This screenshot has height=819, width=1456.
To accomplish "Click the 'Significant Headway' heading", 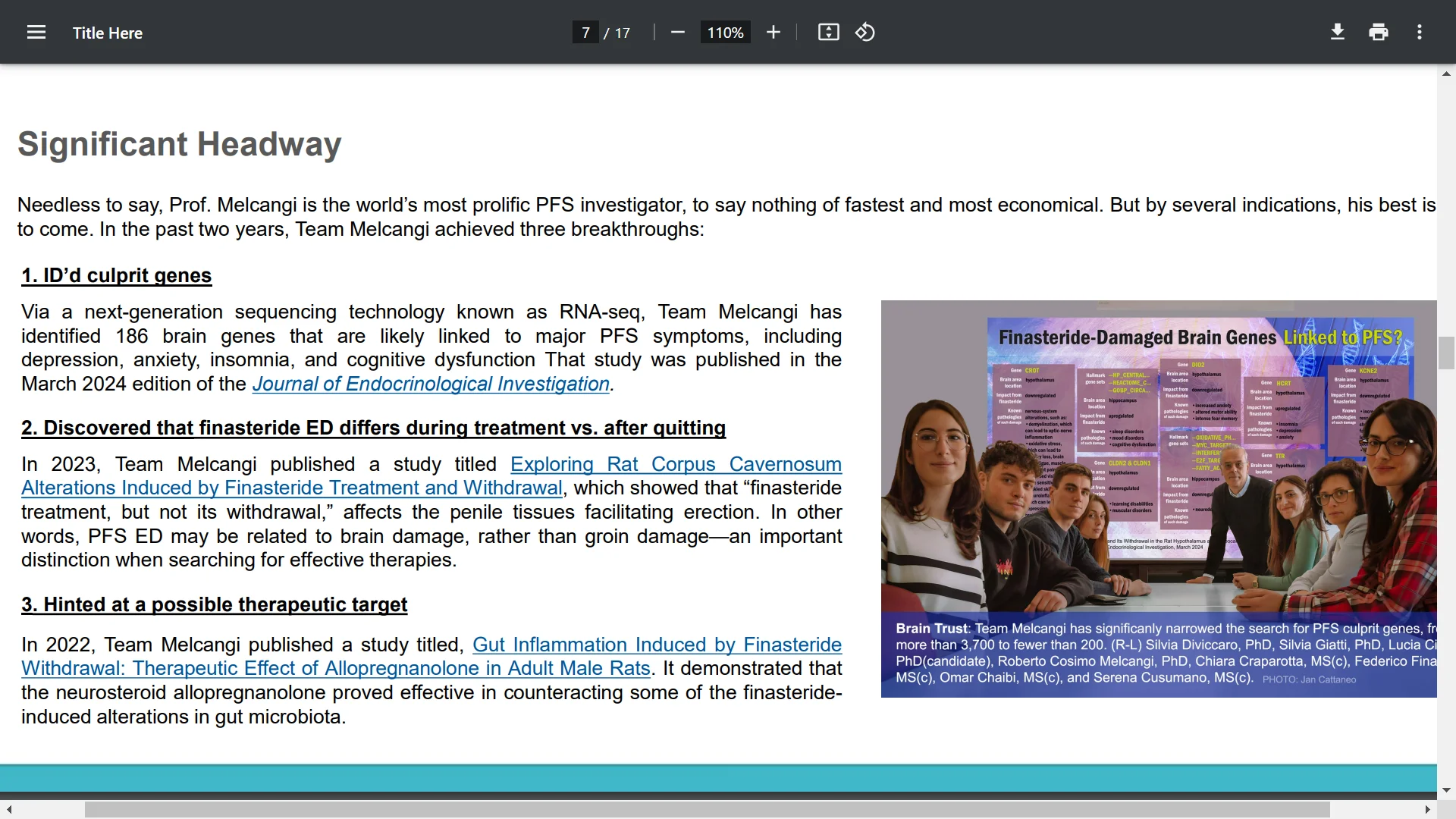I will [x=180, y=144].
